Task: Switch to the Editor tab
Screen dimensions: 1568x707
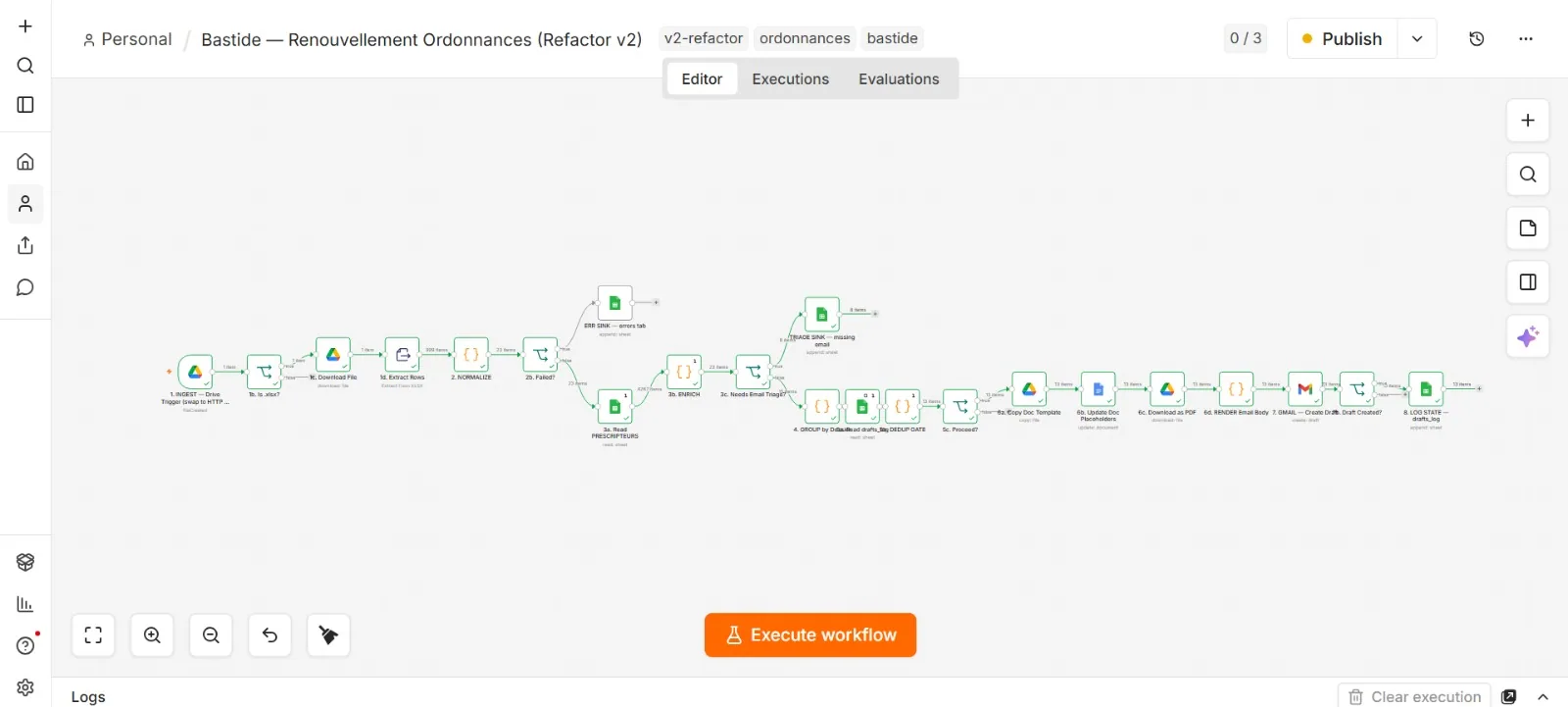Action: (x=702, y=79)
